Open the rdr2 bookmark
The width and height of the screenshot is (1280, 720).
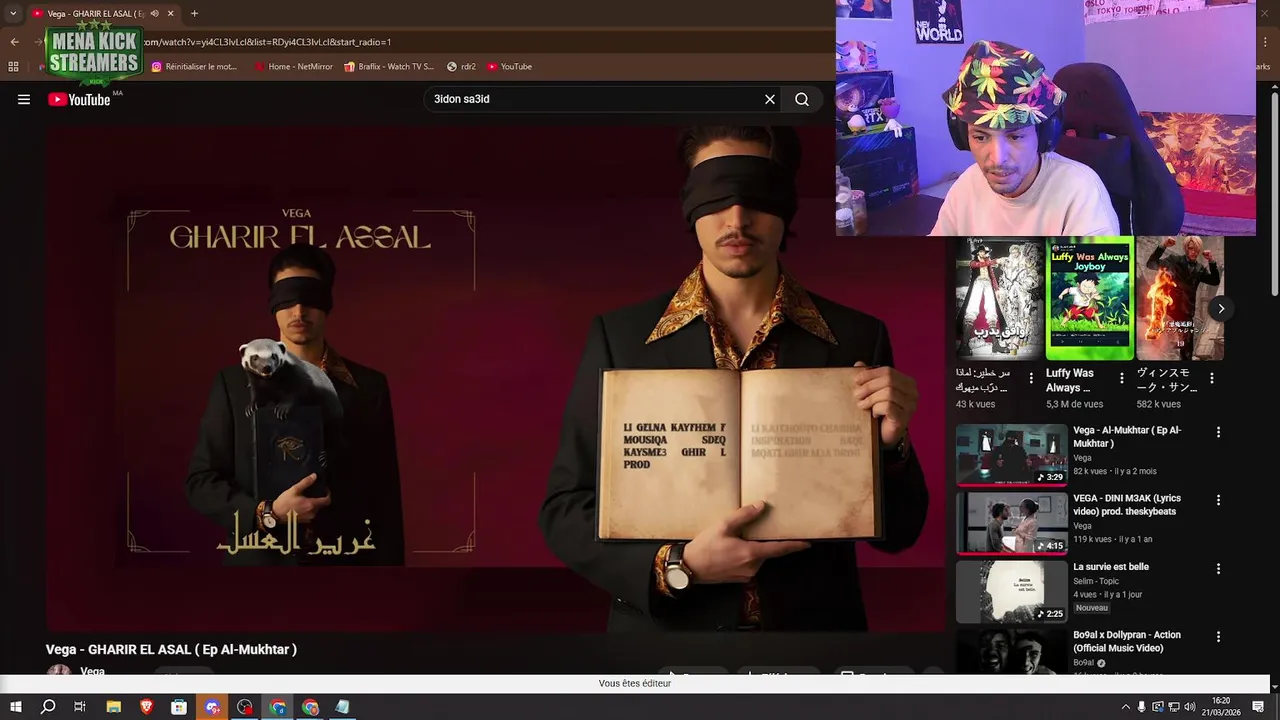click(x=461, y=67)
